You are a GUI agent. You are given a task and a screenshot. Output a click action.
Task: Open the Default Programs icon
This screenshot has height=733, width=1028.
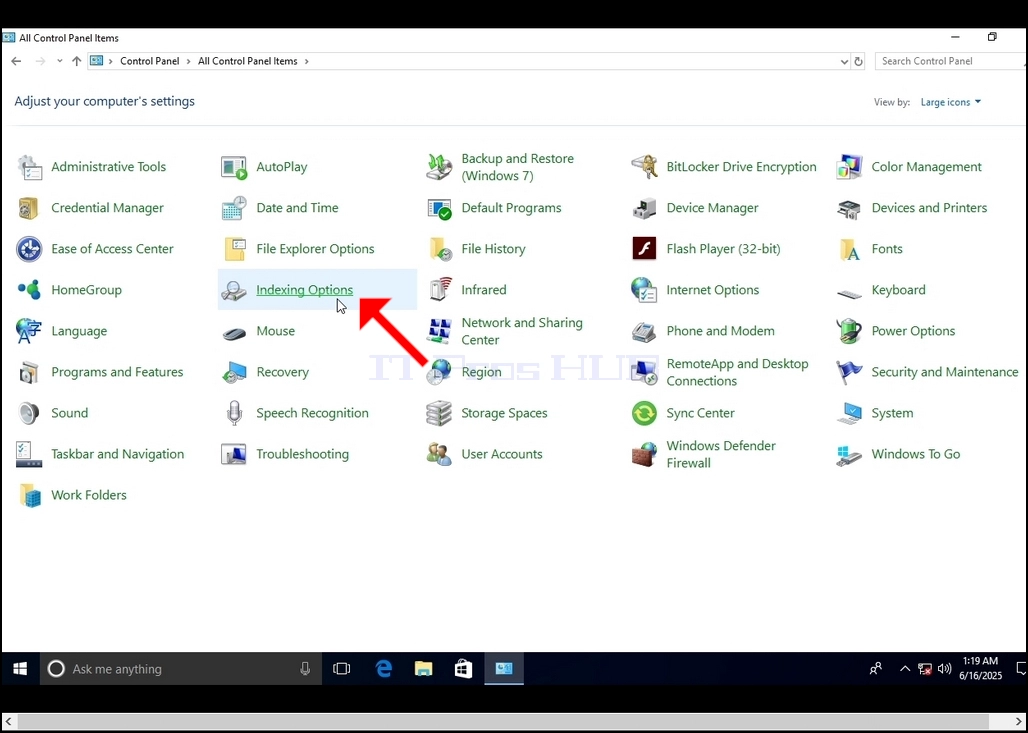point(439,208)
